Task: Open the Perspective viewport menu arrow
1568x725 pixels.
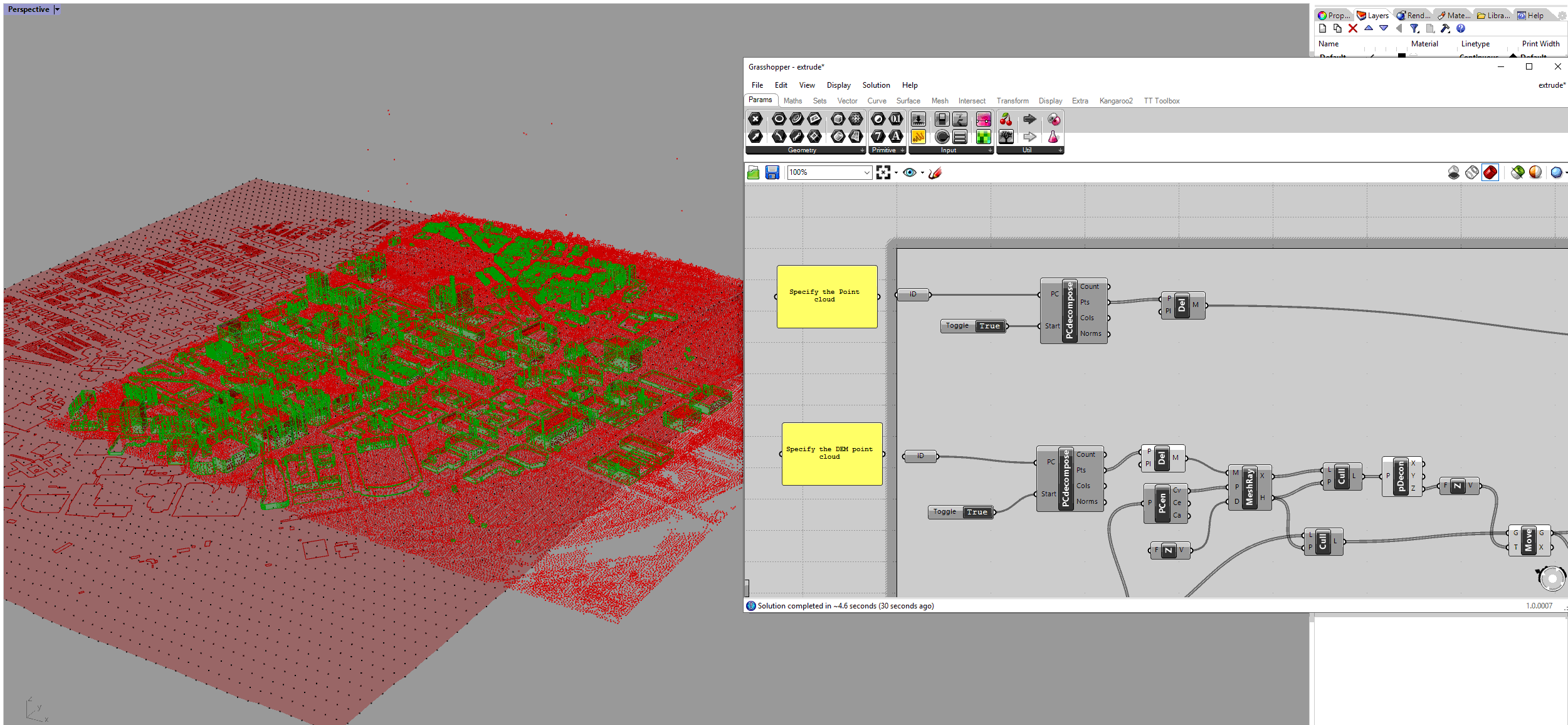Action: tap(57, 9)
